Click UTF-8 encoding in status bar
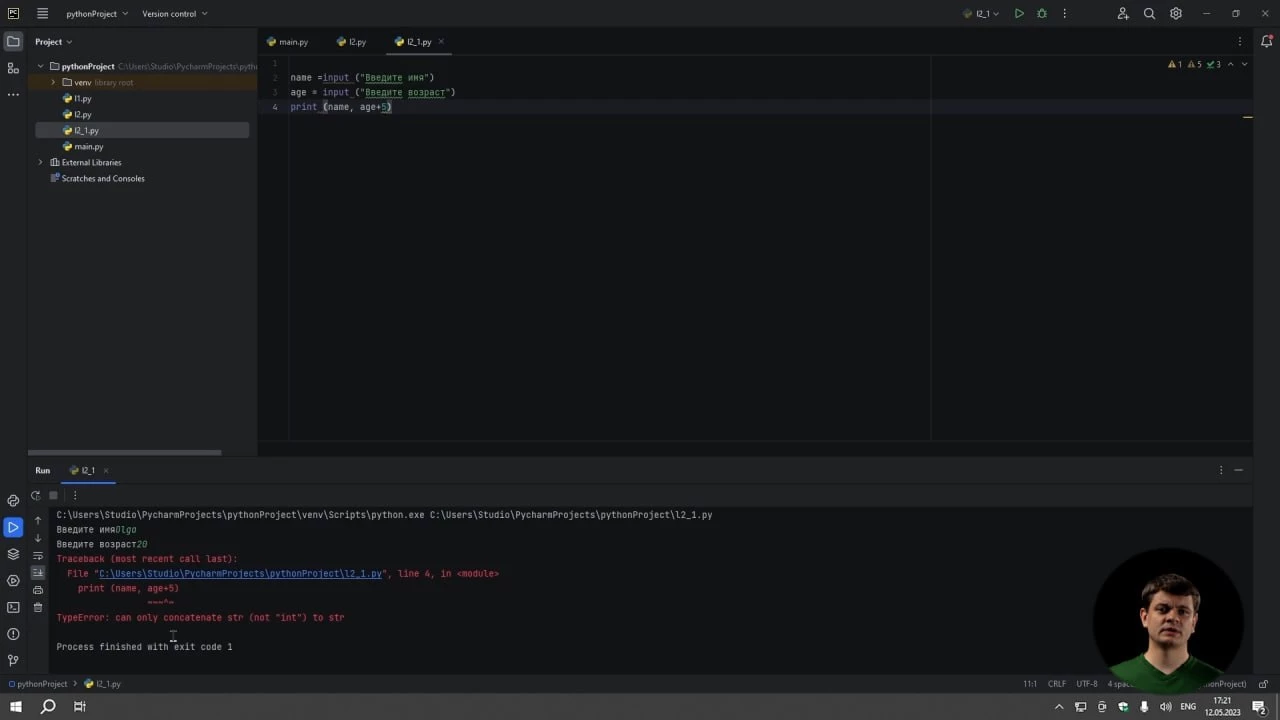Image resolution: width=1280 pixels, height=720 pixels. [x=1087, y=684]
